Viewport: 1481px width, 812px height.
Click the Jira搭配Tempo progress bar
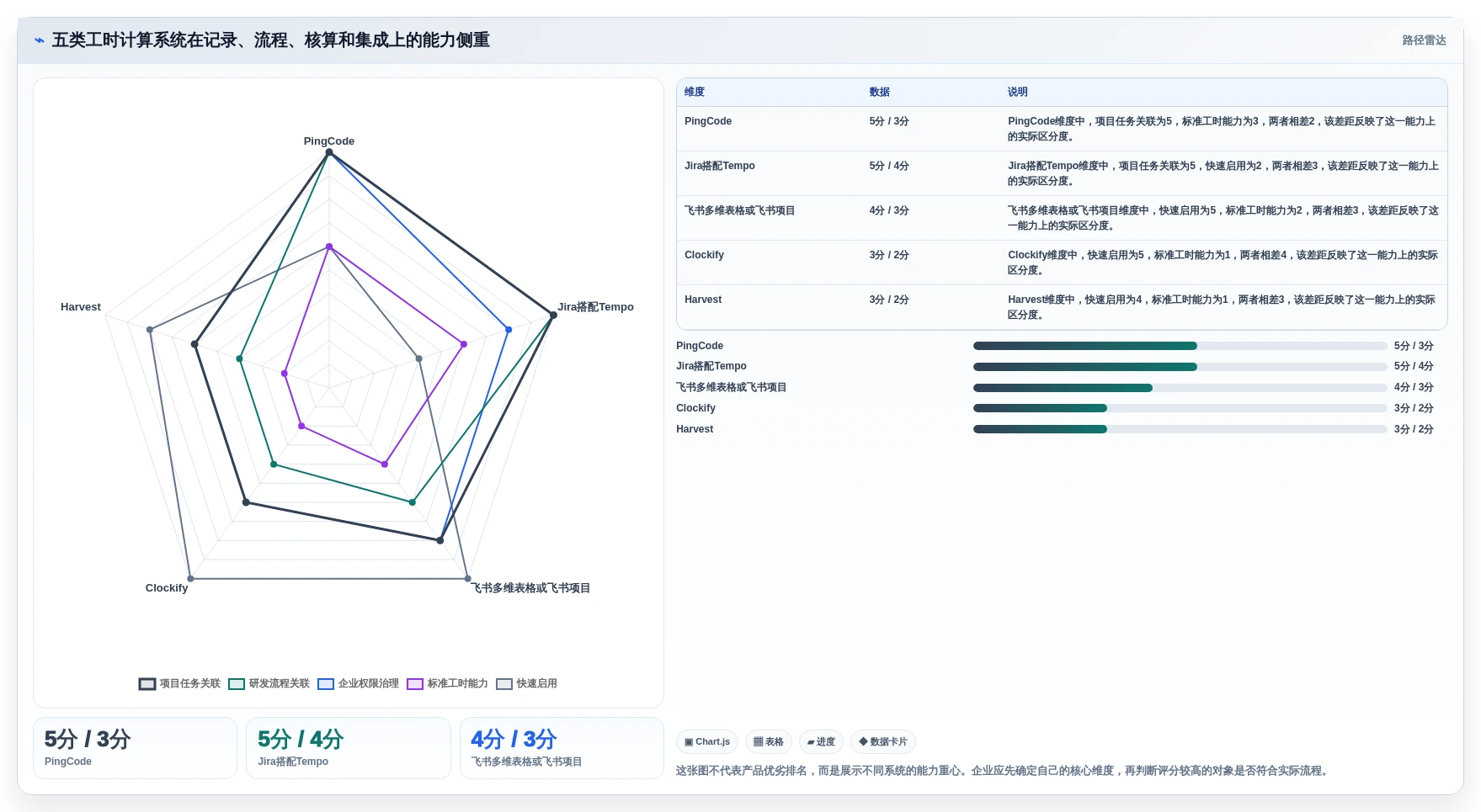pyautogui.click(x=1180, y=367)
